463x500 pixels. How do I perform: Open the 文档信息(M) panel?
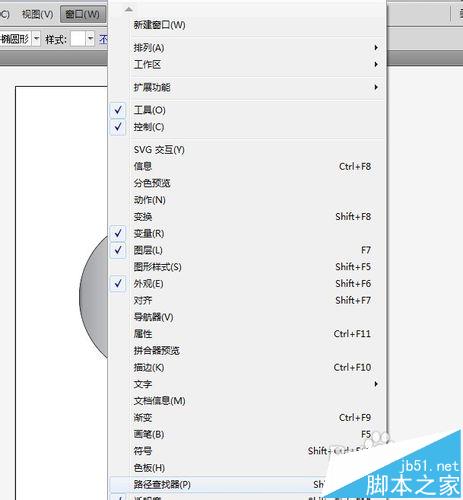point(247,401)
